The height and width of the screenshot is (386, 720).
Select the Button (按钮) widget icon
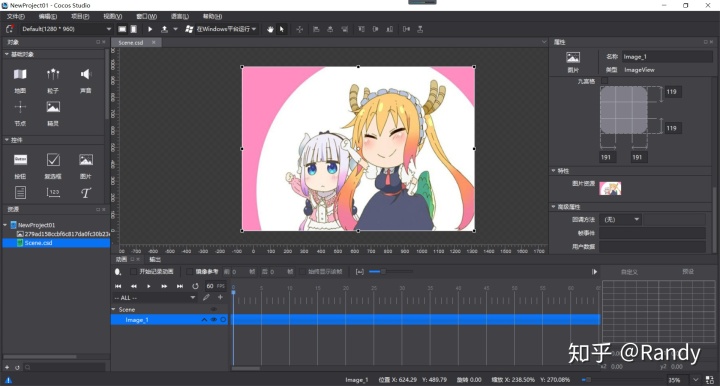point(20,160)
